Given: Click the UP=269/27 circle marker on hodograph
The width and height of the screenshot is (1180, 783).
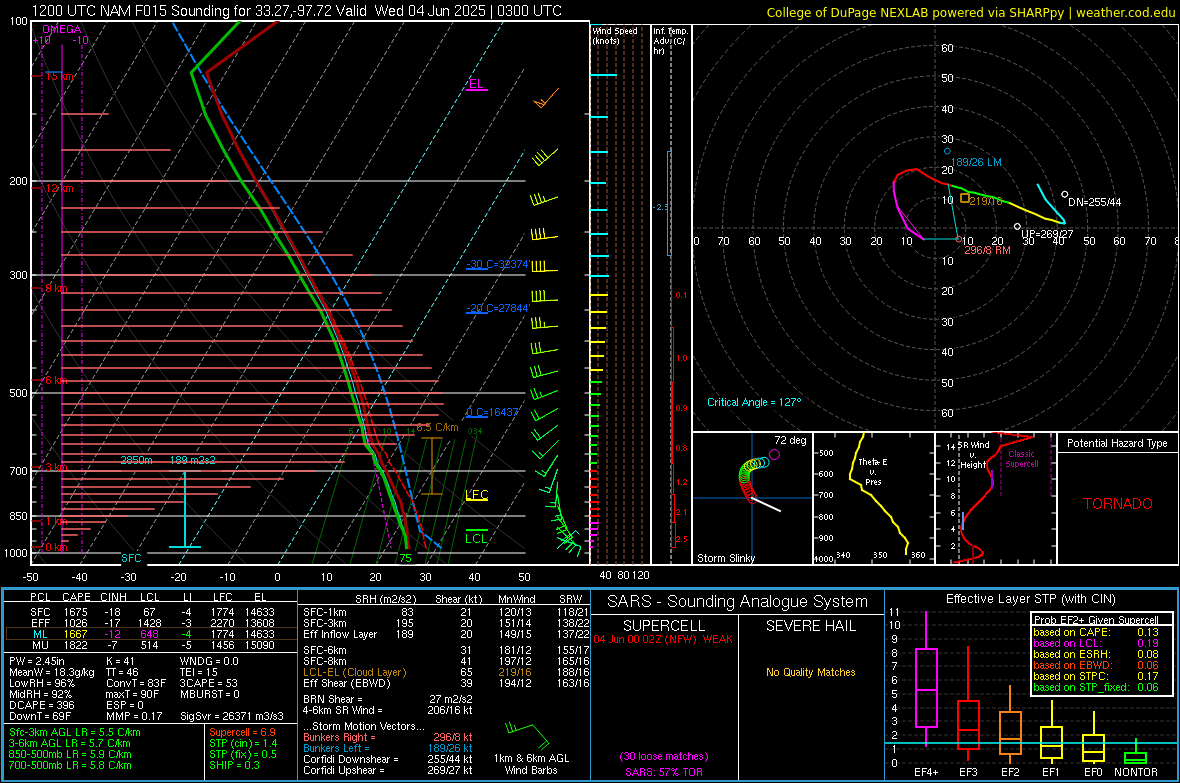Looking at the screenshot, I should pos(1017,227).
